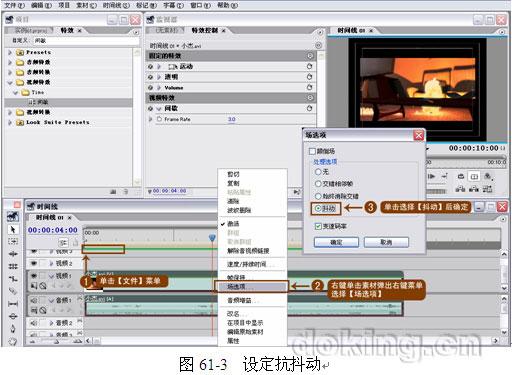Choose 场选项 in the context menu

[x=251, y=286]
